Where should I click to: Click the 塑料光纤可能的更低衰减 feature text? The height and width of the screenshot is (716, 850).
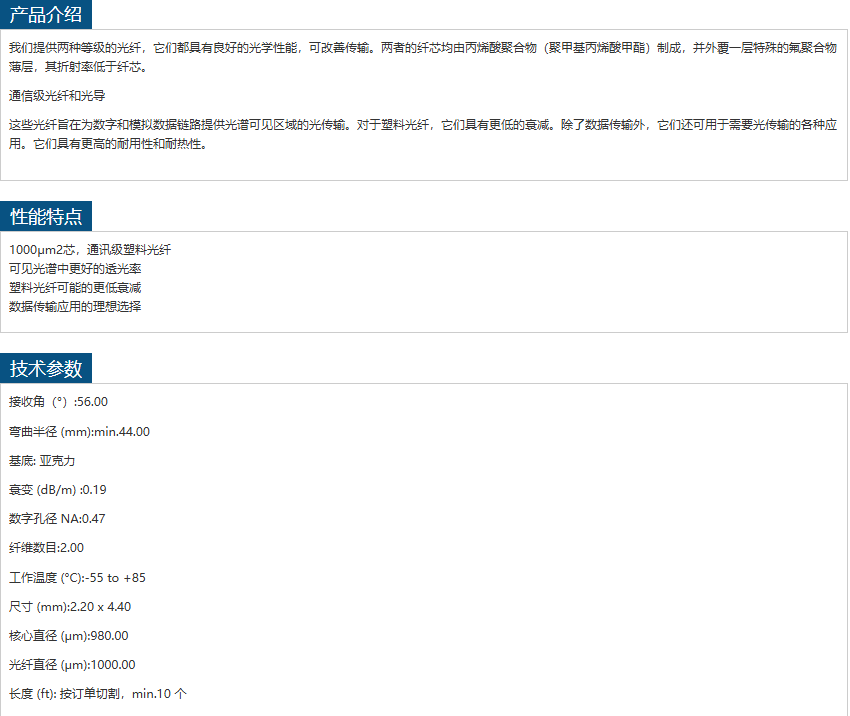pyautogui.click(x=75, y=288)
